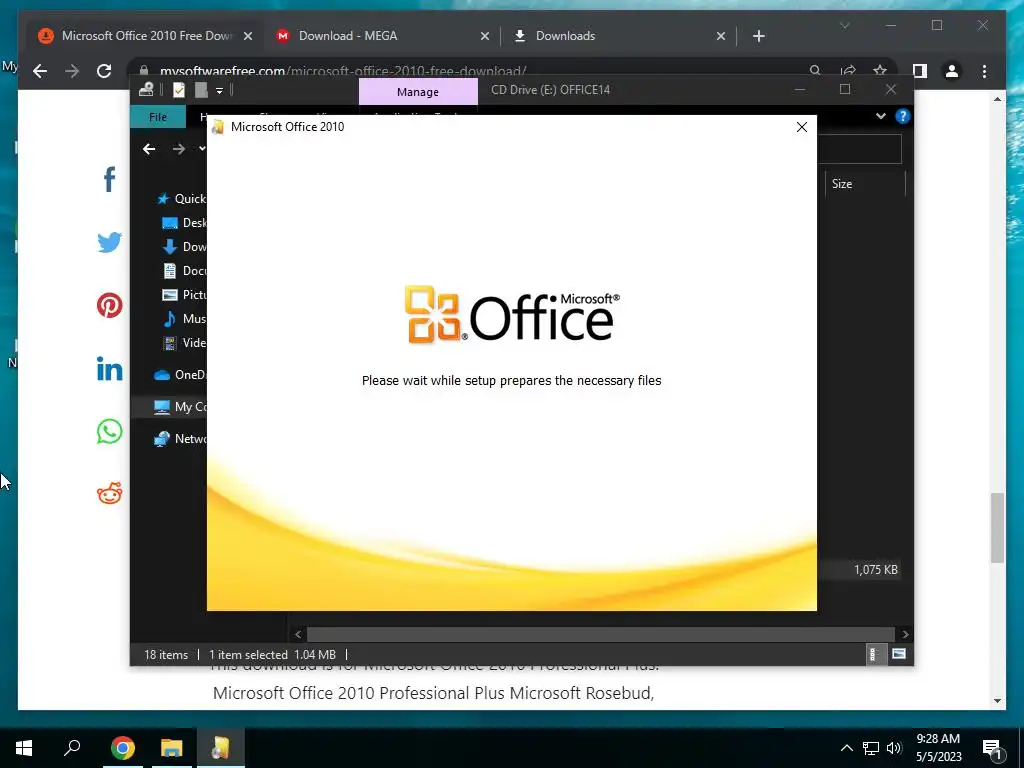Open Videos folder in navigation pane
The width and height of the screenshot is (1024, 768).
coord(184,343)
